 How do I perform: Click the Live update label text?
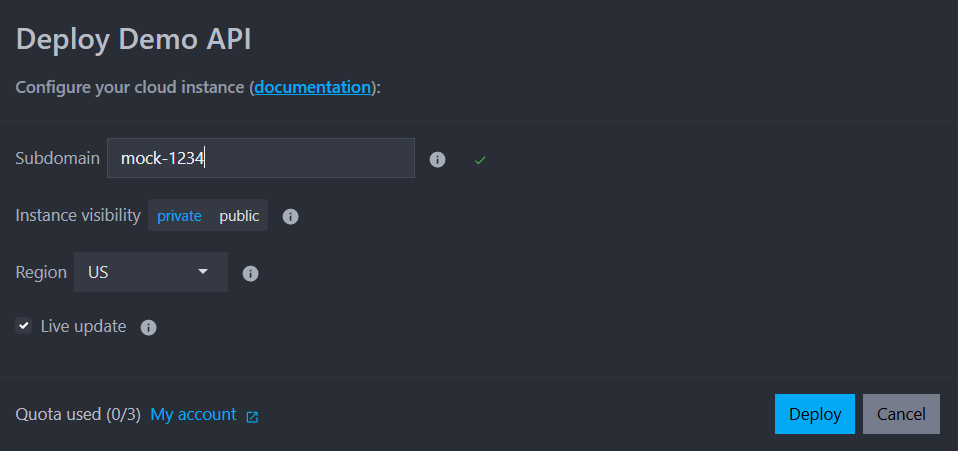point(83,326)
